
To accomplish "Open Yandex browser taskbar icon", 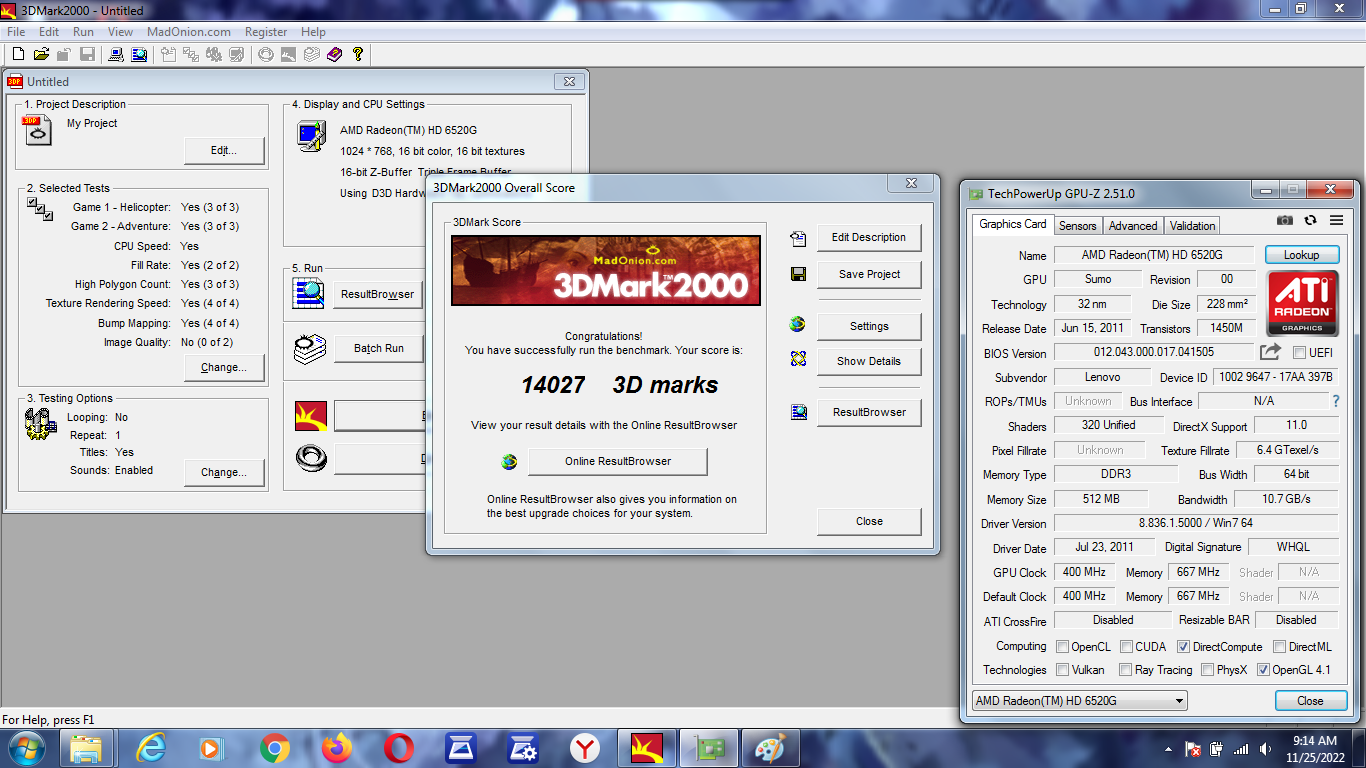I will point(585,748).
